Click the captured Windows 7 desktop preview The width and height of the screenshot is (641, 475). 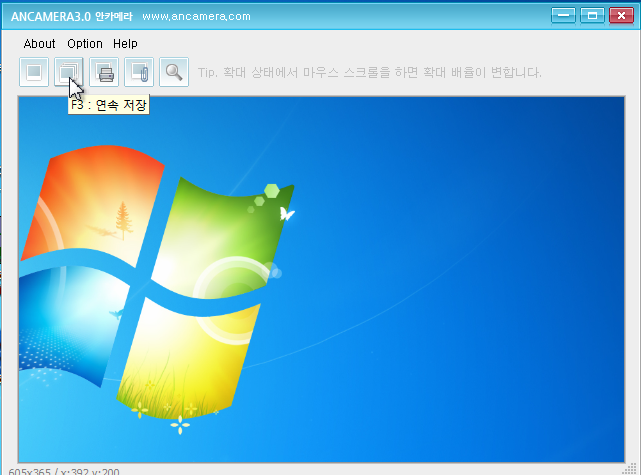pos(321,280)
